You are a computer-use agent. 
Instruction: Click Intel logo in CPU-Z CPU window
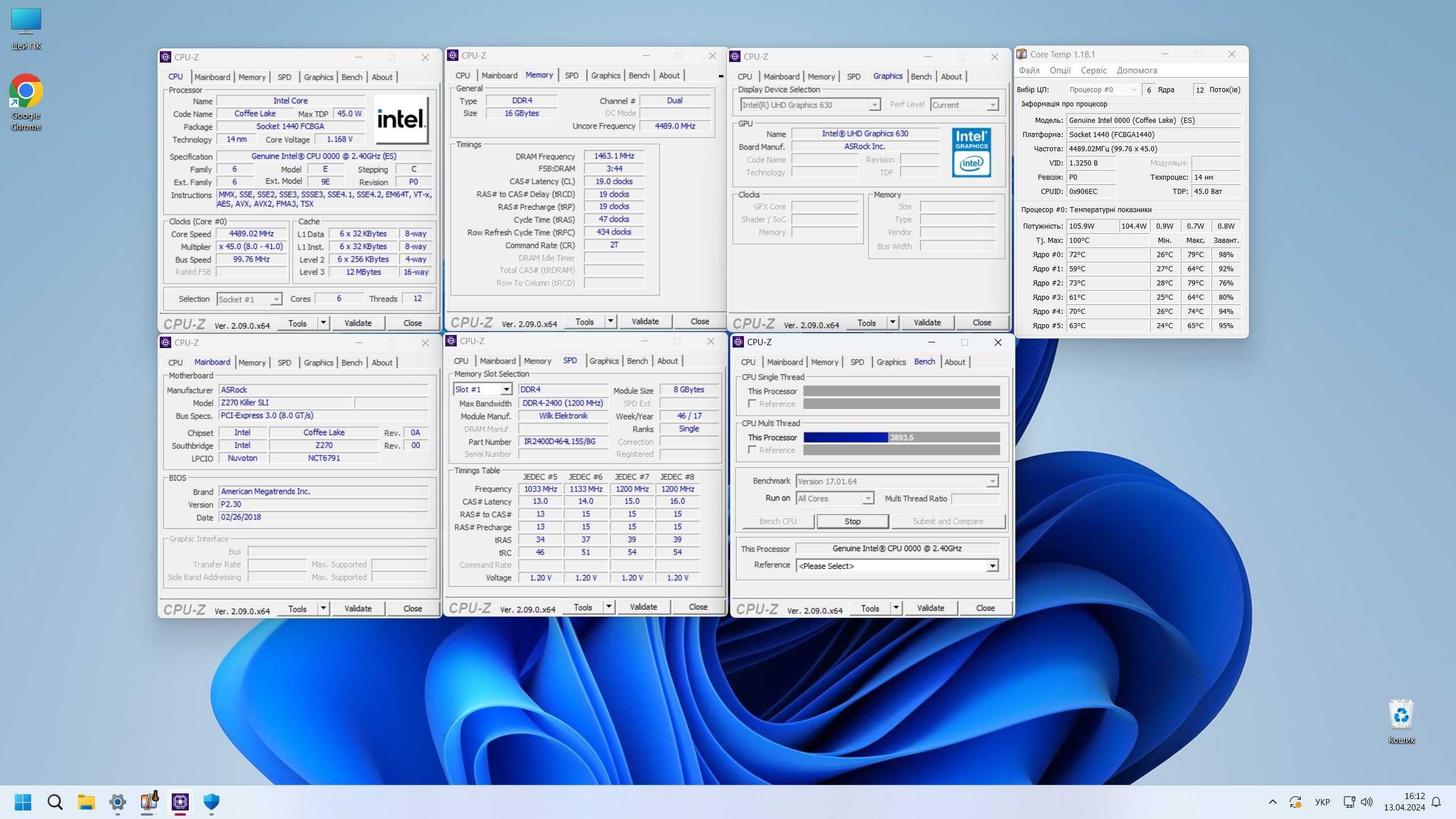401,119
